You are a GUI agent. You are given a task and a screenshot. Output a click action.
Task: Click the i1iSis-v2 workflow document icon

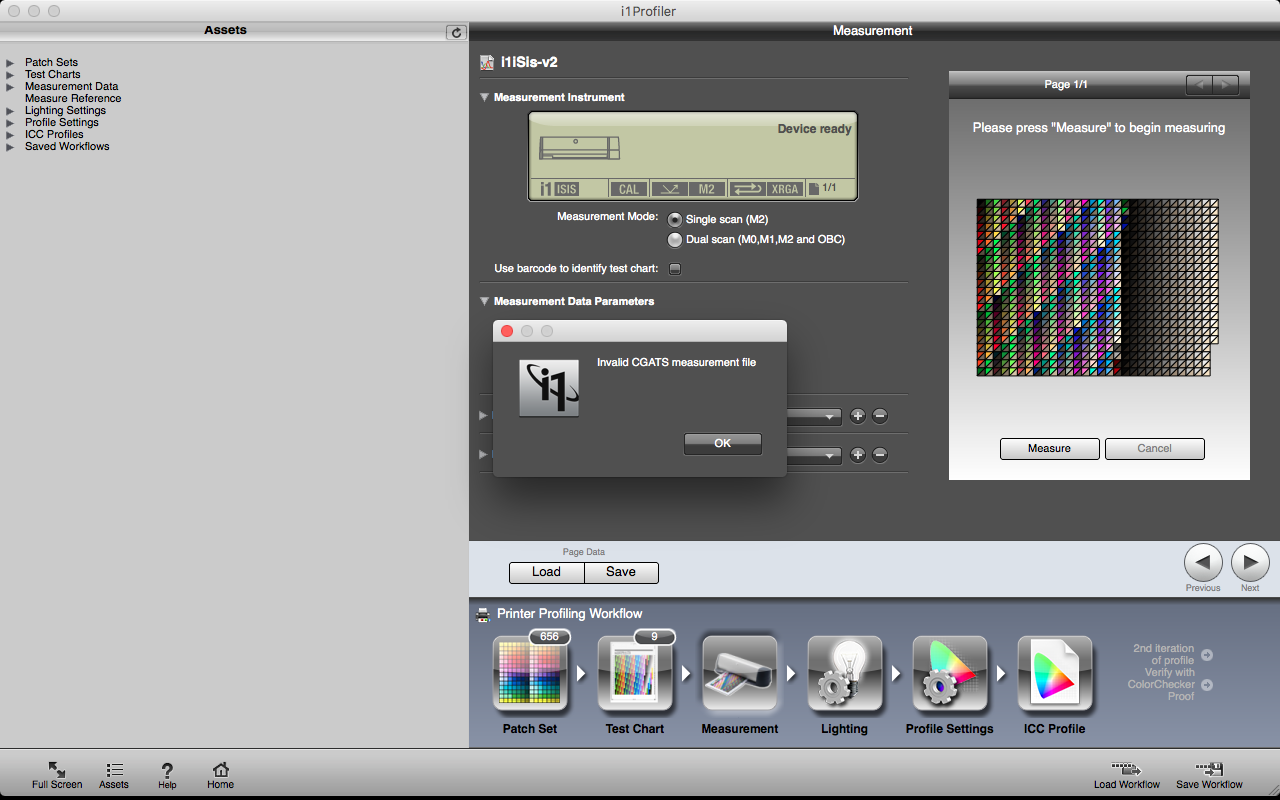tap(487, 62)
